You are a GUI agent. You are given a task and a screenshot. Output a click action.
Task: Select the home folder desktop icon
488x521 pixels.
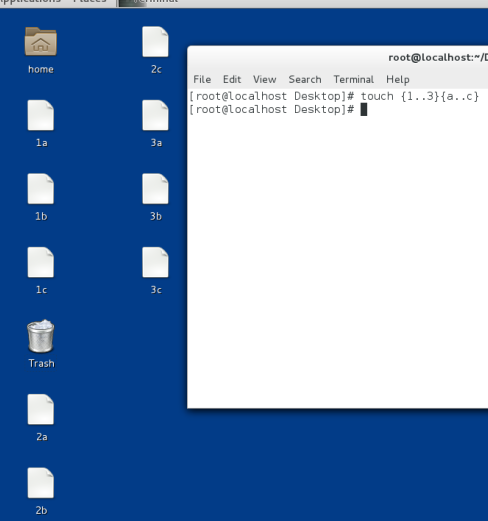click(41, 42)
